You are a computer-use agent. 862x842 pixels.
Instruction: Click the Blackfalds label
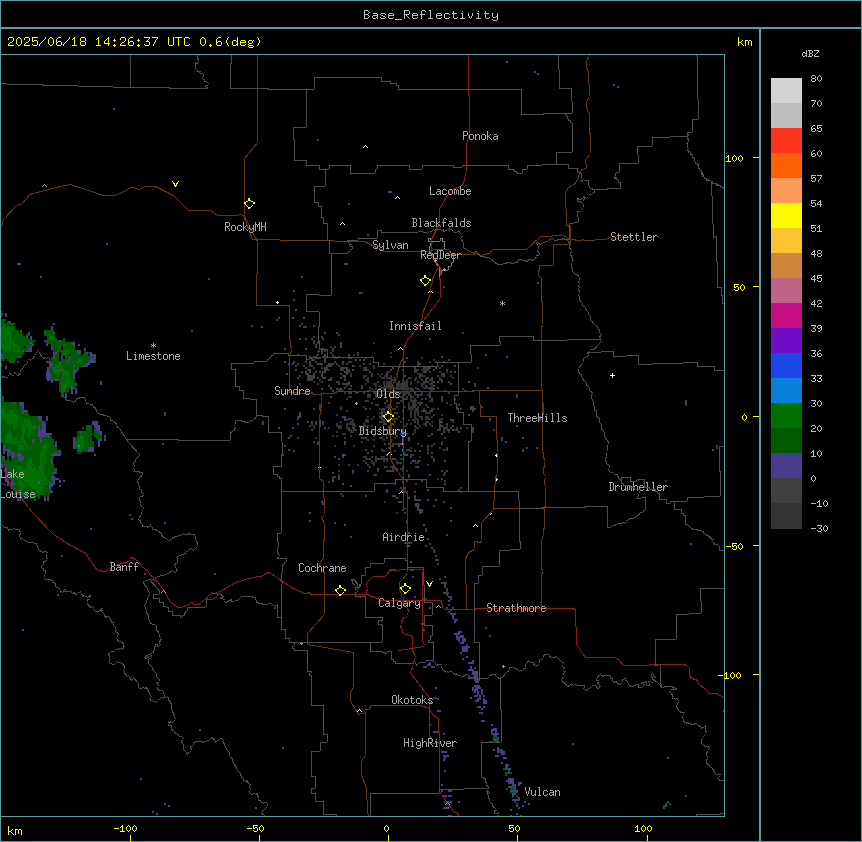pyautogui.click(x=441, y=223)
